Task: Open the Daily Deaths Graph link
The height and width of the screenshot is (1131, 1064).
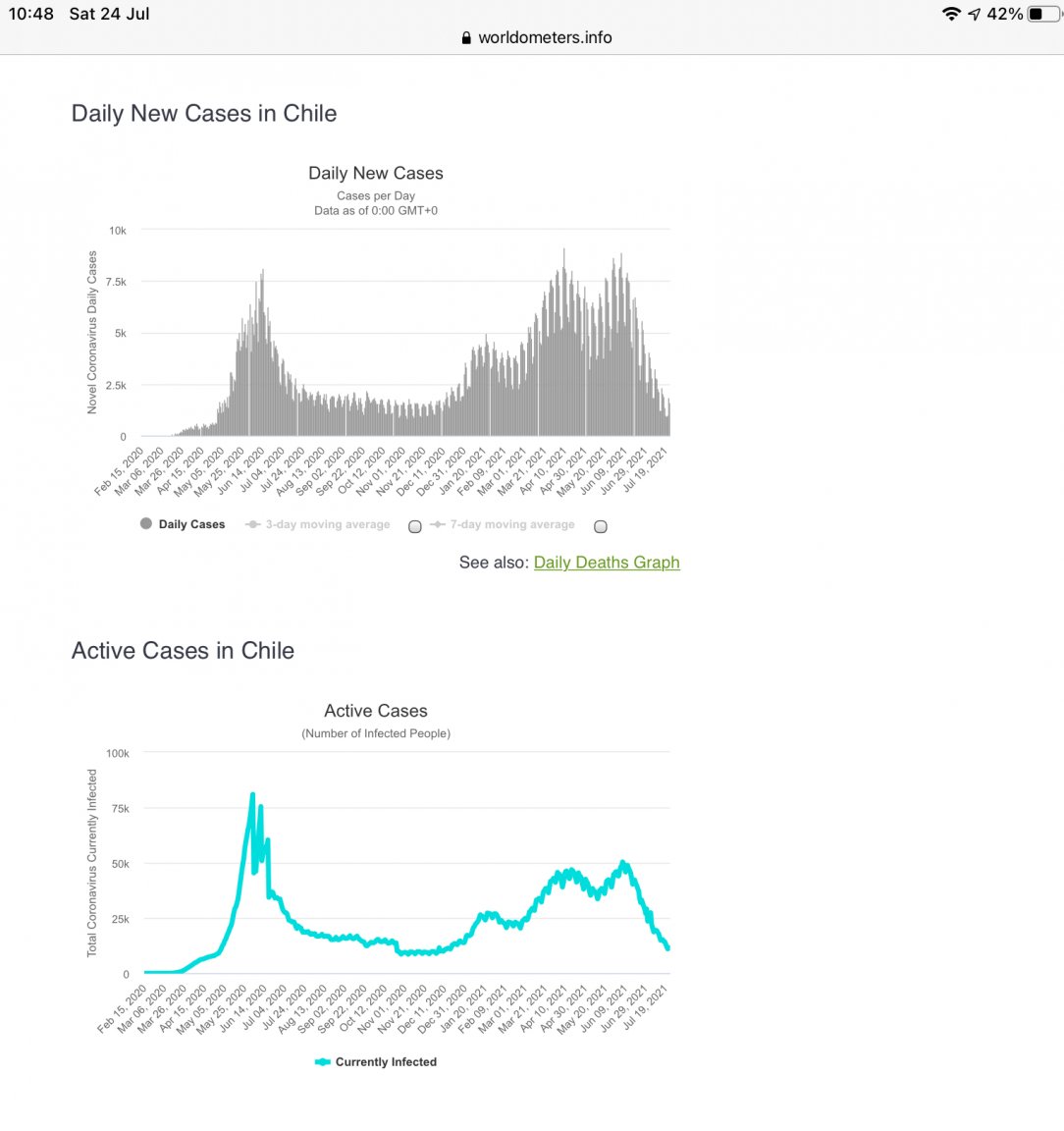Action: coord(607,563)
